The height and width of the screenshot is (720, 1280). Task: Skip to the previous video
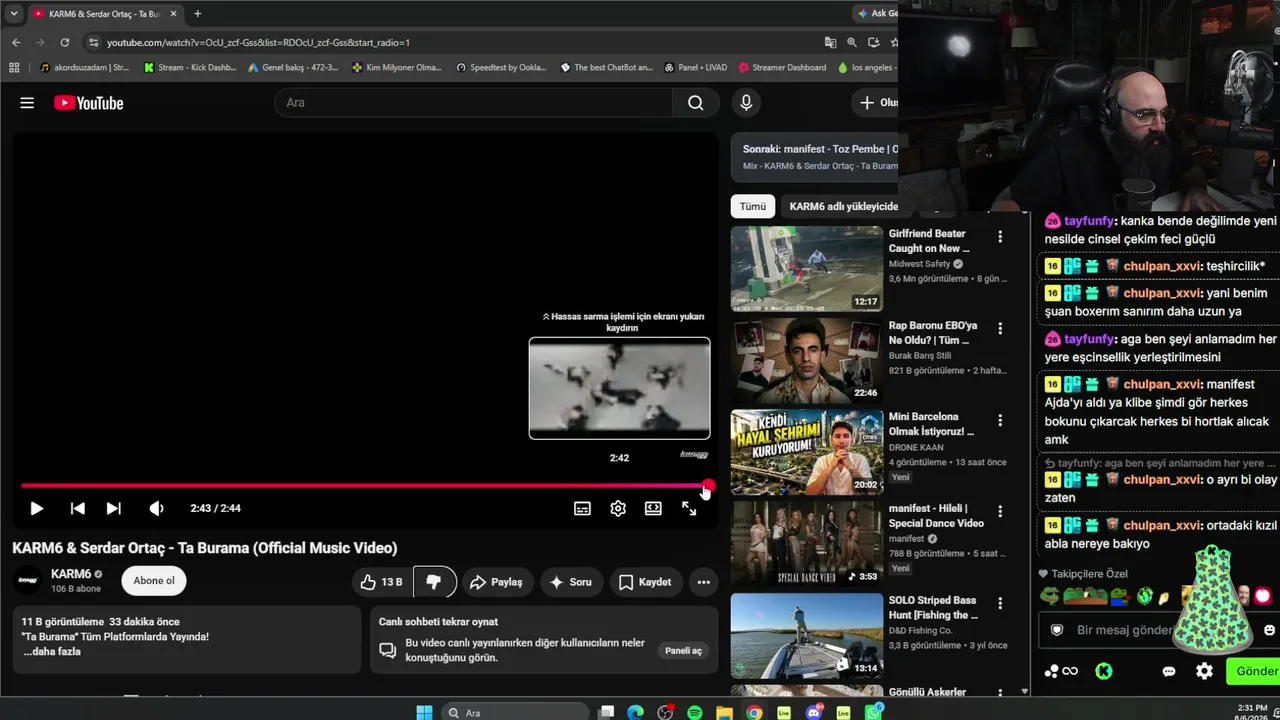77,508
